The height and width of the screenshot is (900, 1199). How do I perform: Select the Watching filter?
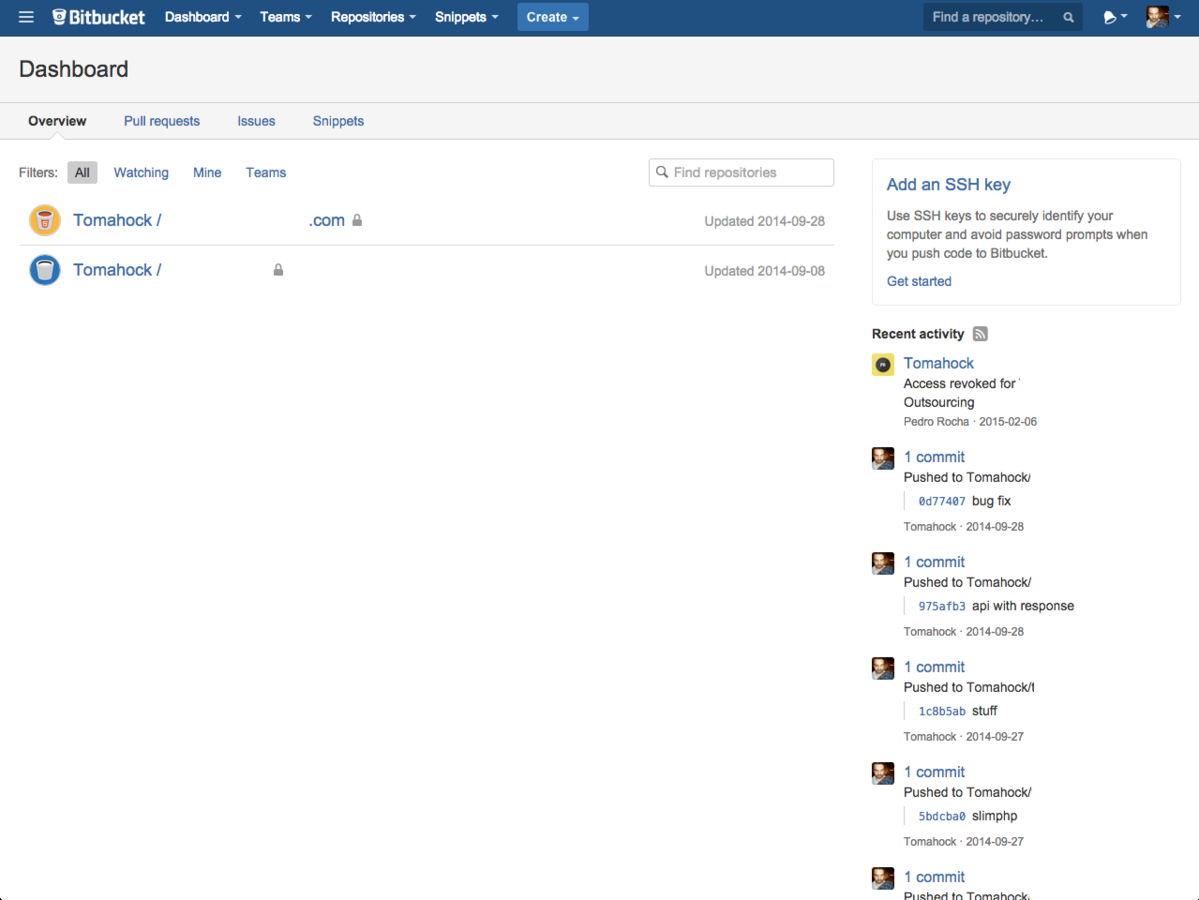click(141, 172)
